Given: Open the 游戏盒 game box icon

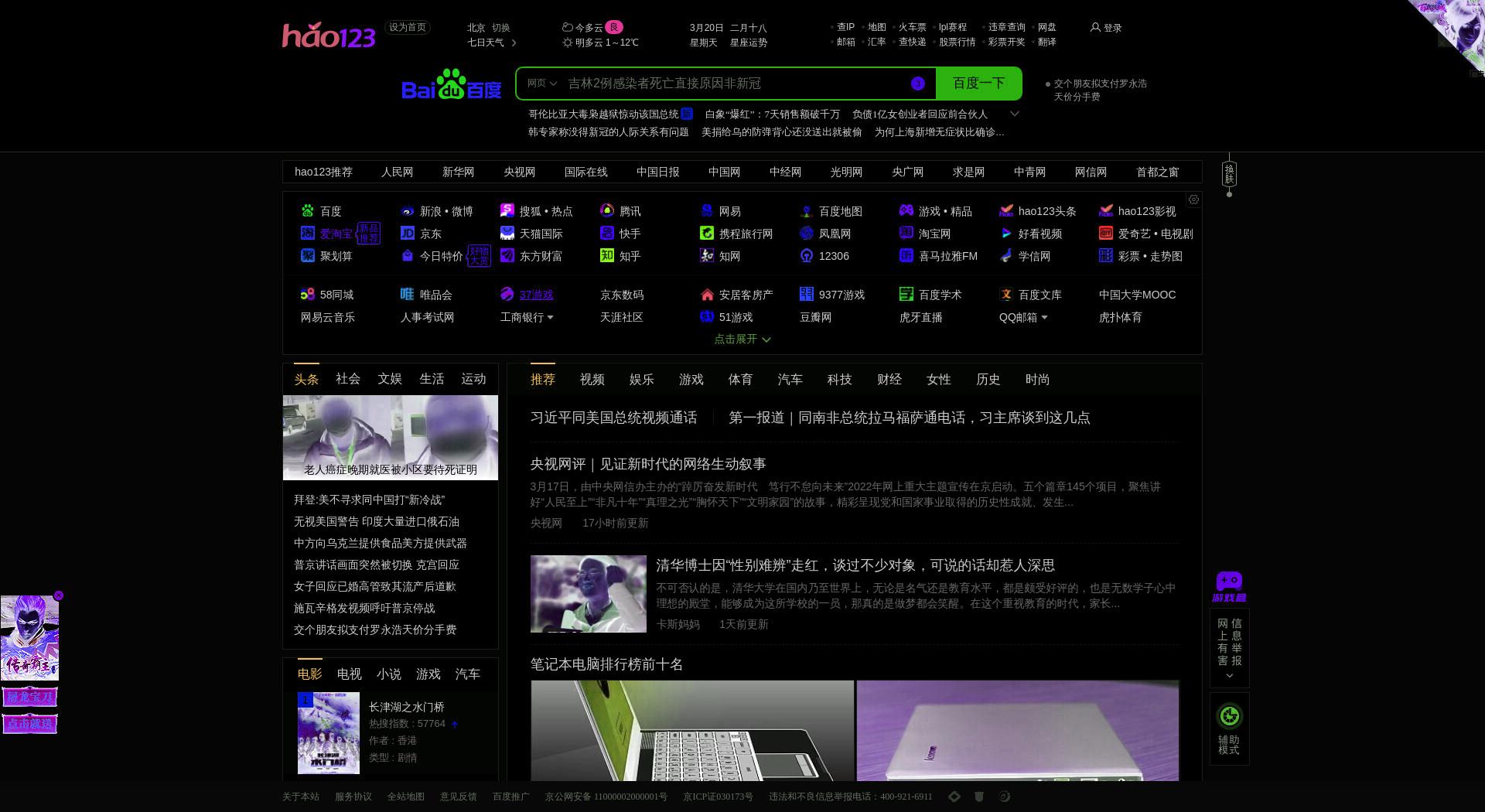Looking at the screenshot, I should tap(1229, 586).
